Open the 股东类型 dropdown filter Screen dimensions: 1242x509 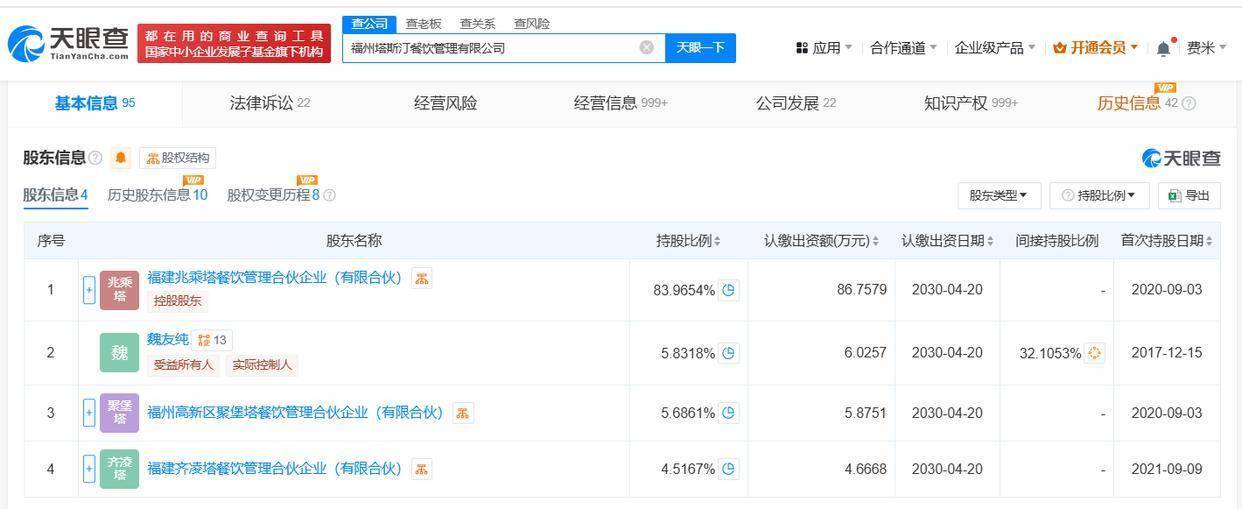click(998, 195)
